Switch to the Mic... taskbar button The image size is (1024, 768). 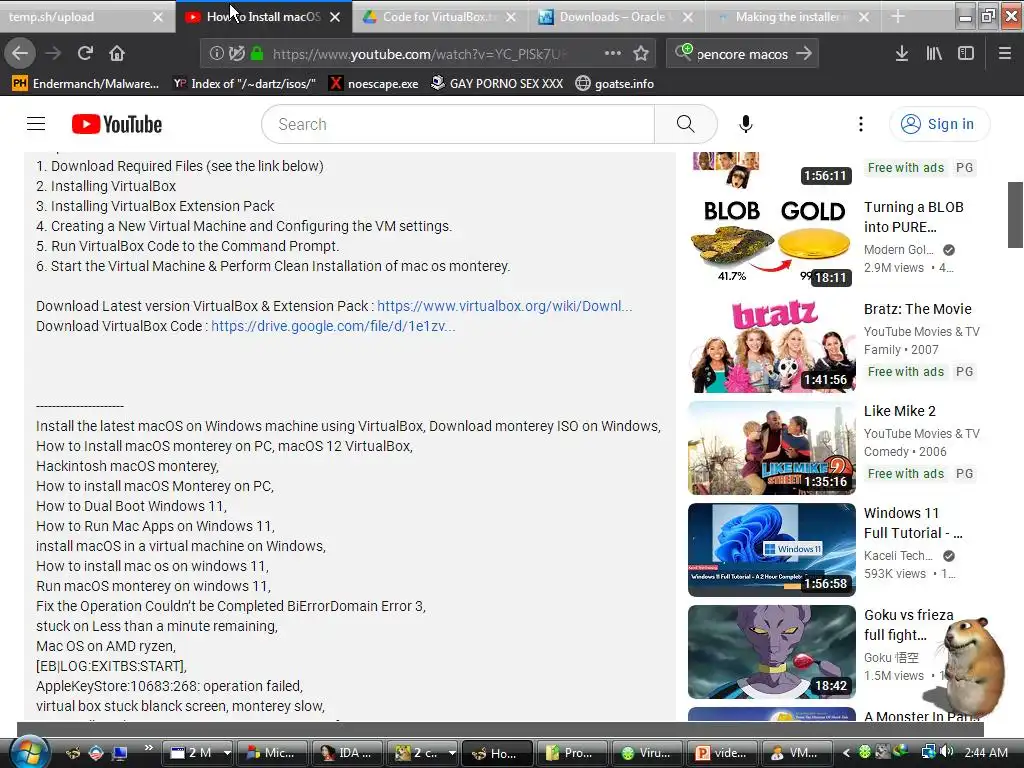pos(273,753)
